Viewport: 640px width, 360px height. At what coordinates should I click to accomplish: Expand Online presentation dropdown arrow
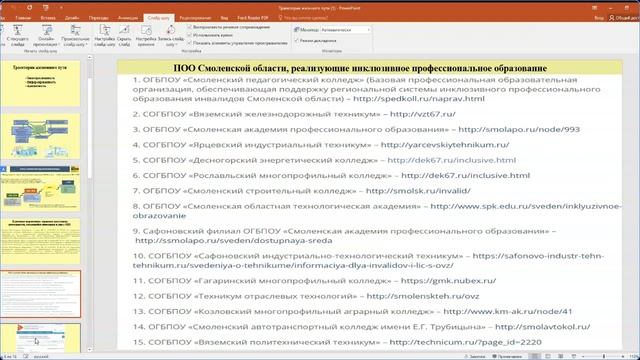(x=58, y=44)
